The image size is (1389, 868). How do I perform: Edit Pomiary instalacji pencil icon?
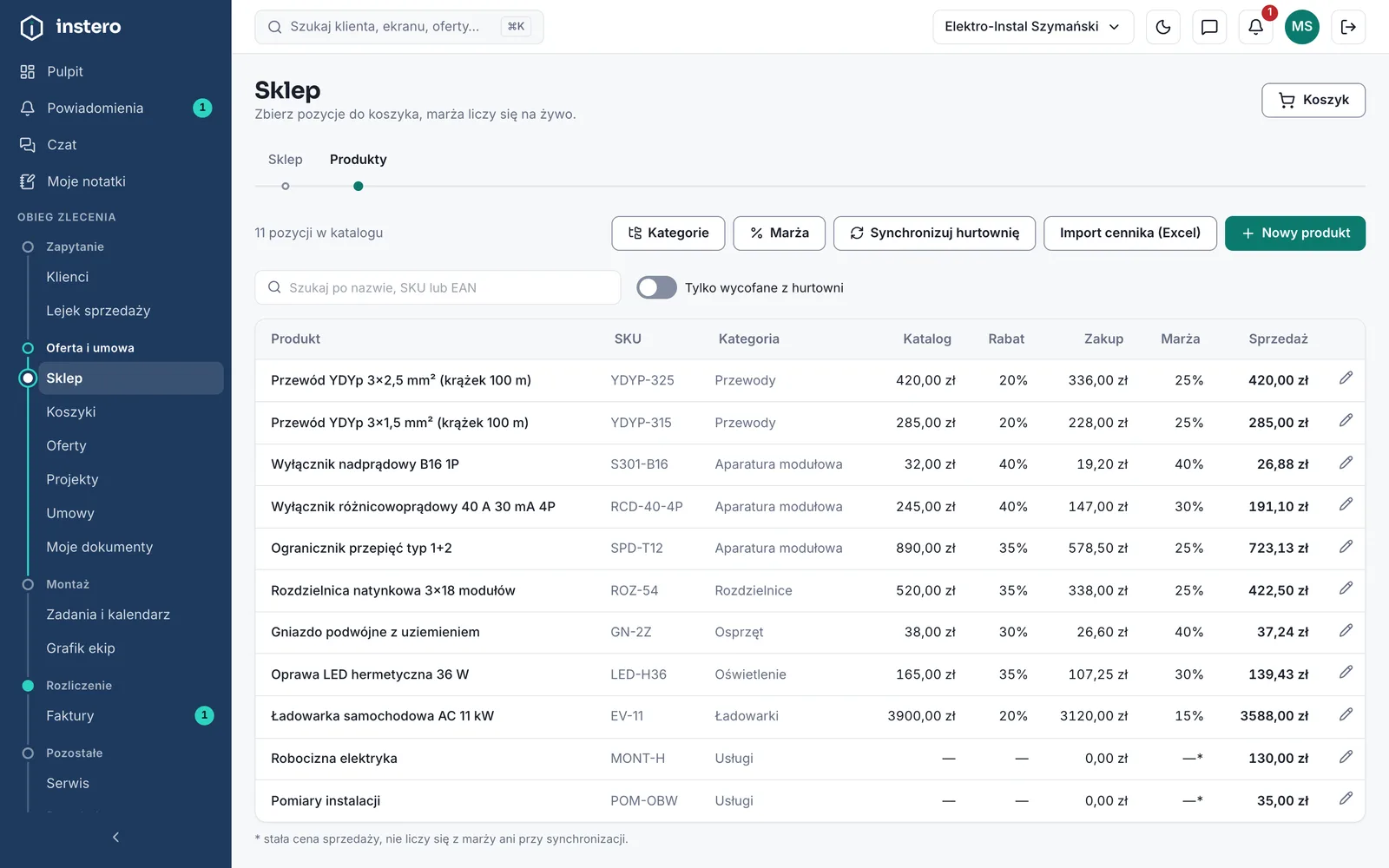click(x=1346, y=799)
